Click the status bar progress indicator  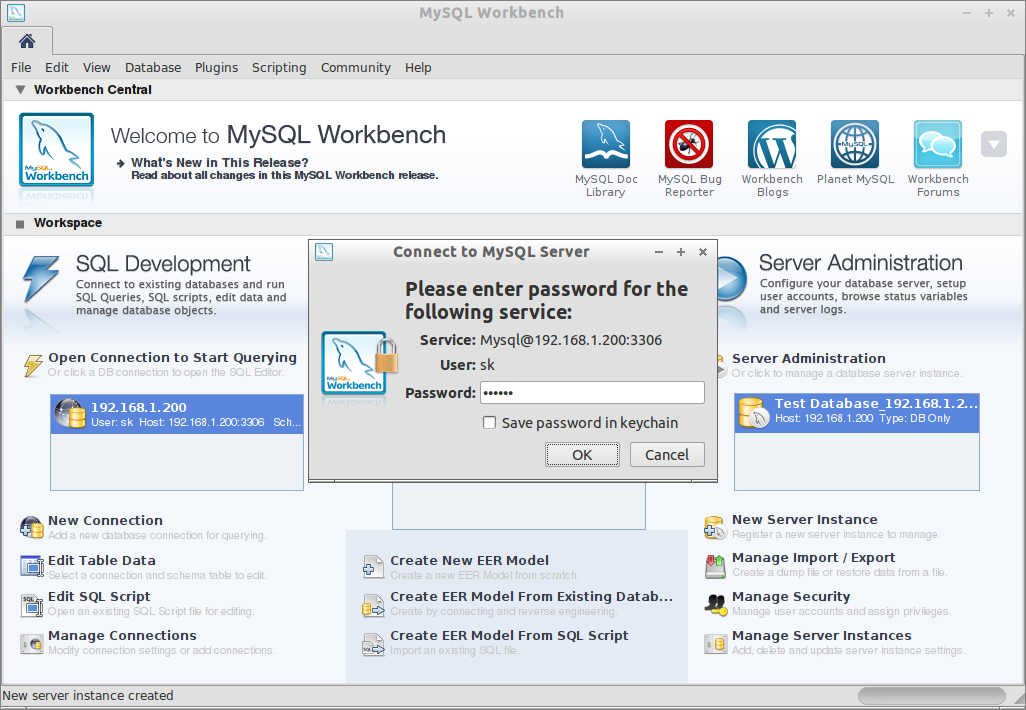[931, 696]
